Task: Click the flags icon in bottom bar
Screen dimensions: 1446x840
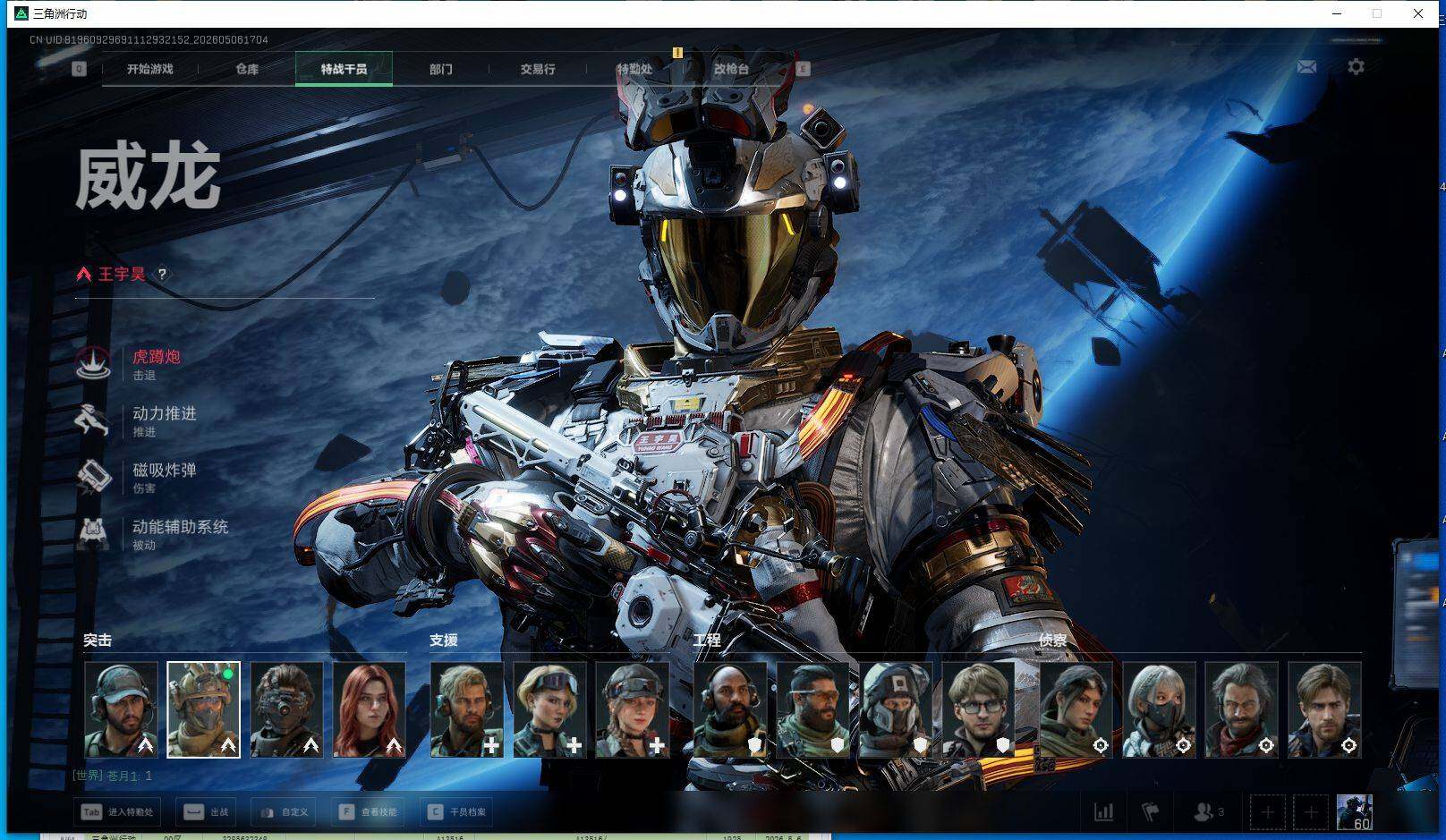Action: 1152,811
